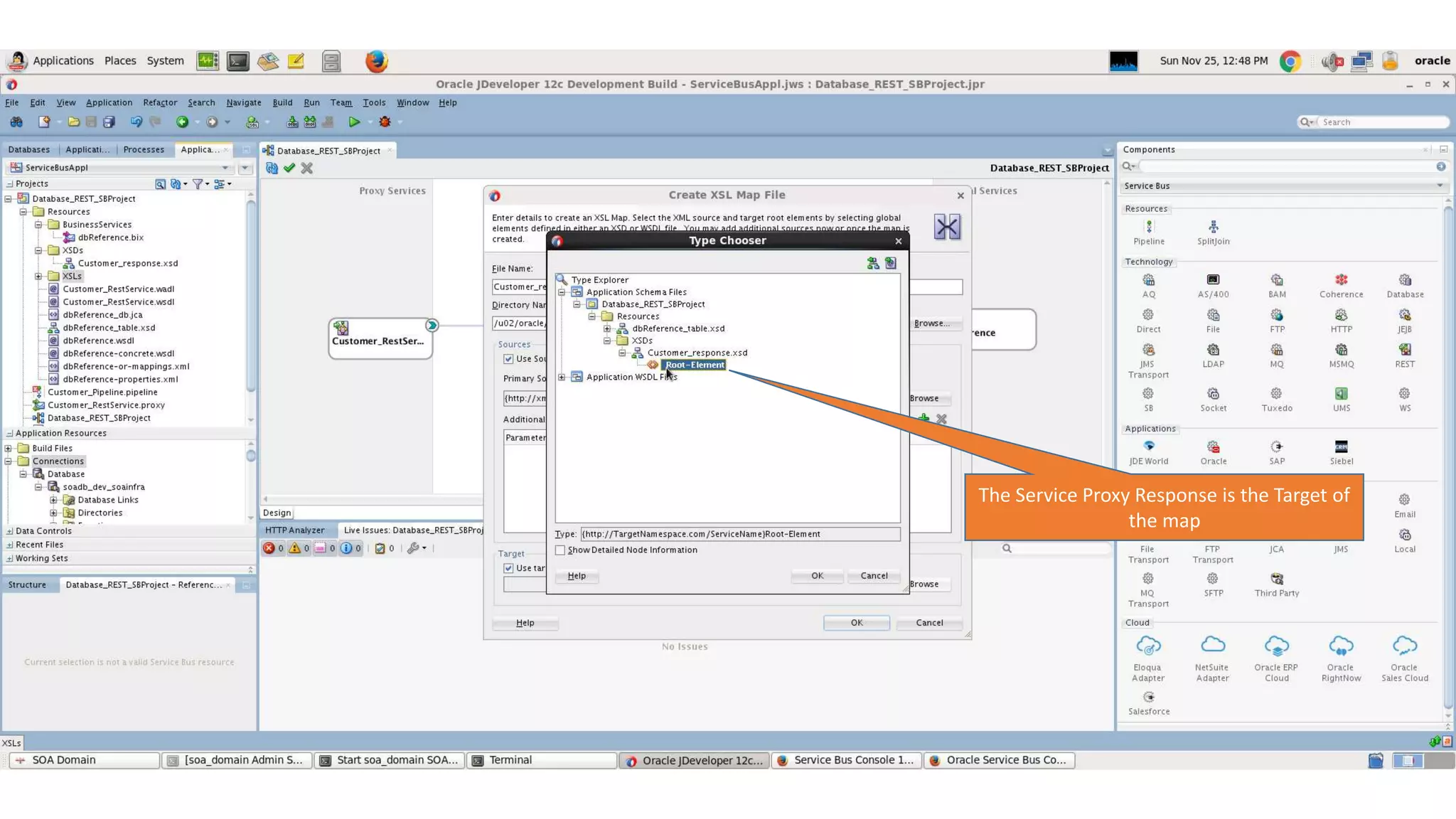The image size is (1456, 819).
Task: Select the MSMQ adapter icon
Action: (1341, 350)
